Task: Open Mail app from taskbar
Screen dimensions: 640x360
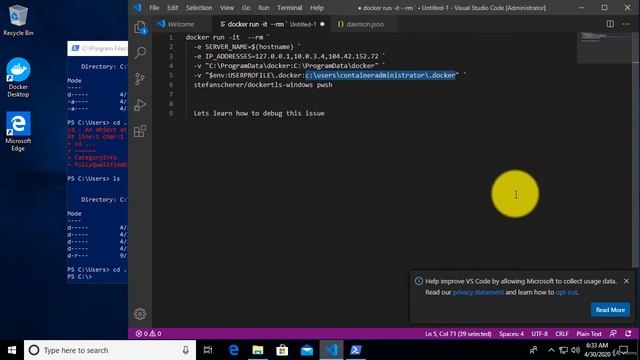Action: pos(307,350)
